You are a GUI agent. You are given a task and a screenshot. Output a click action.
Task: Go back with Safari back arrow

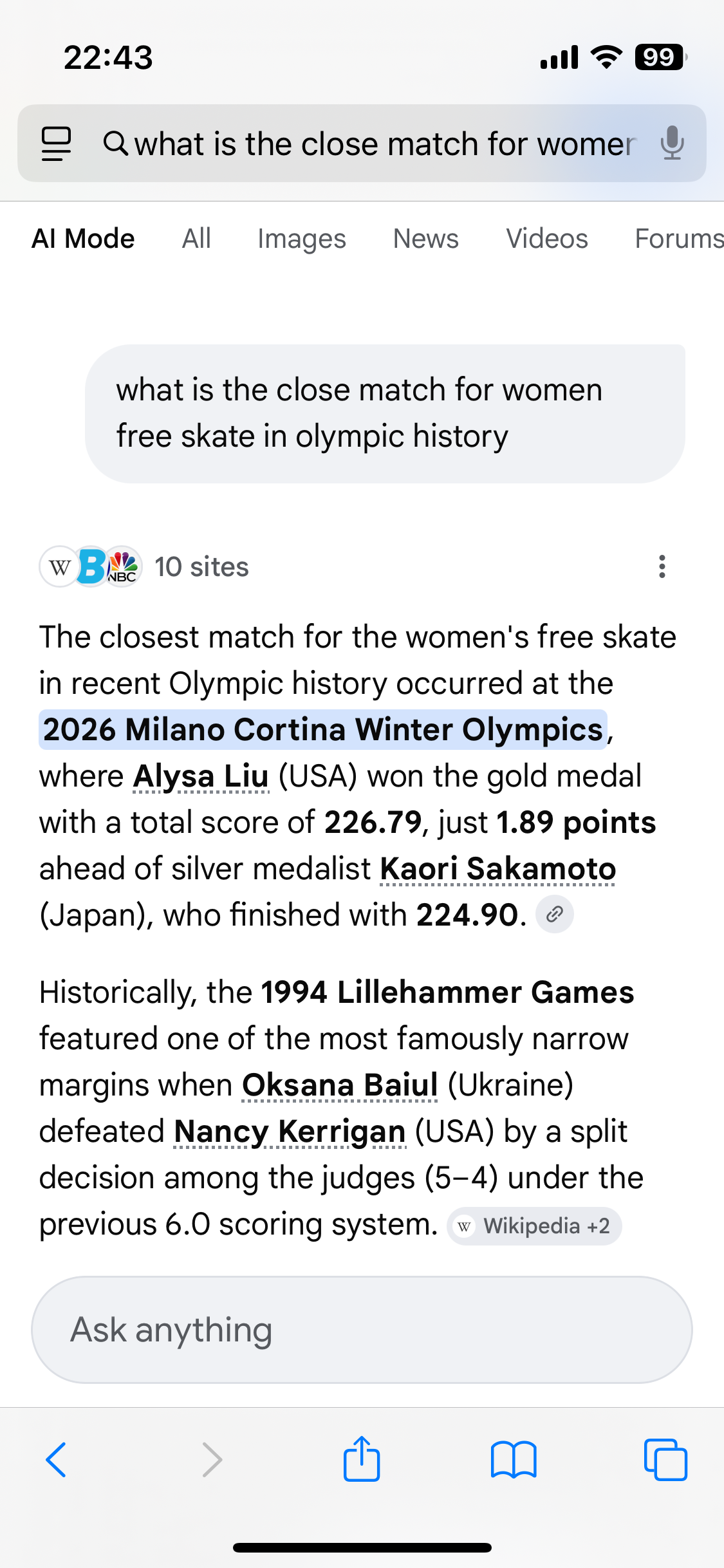click(x=57, y=1459)
